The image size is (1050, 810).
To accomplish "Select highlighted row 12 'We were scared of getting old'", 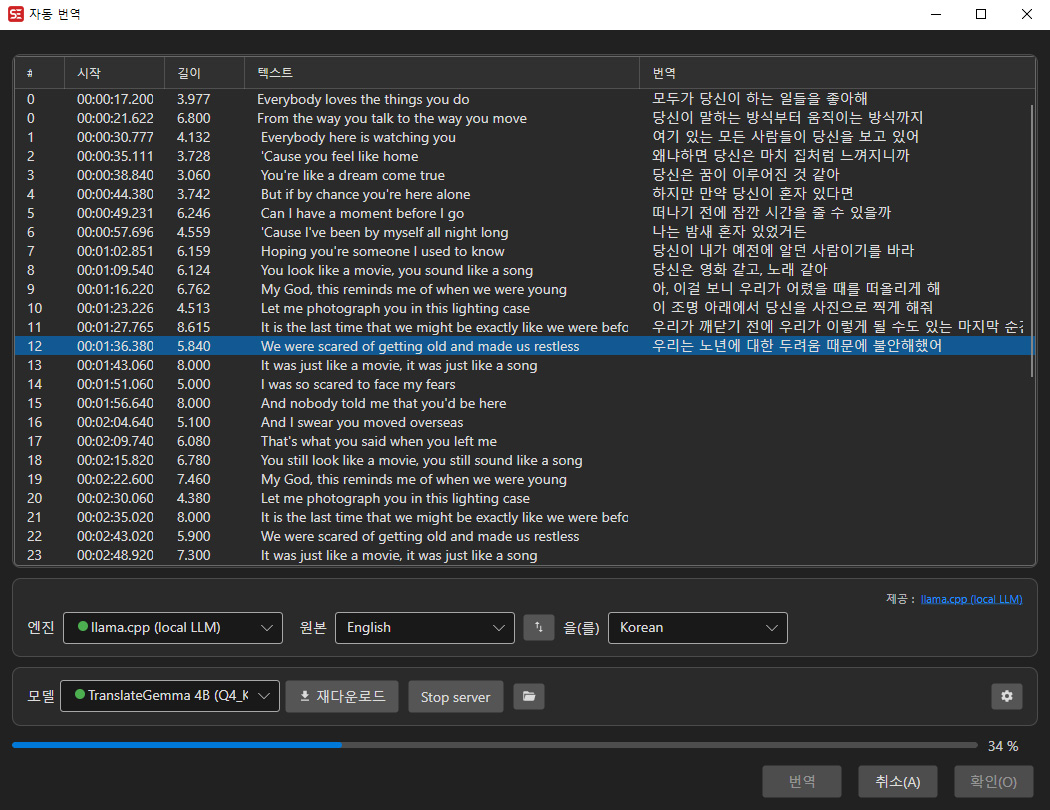I will (x=522, y=346).
